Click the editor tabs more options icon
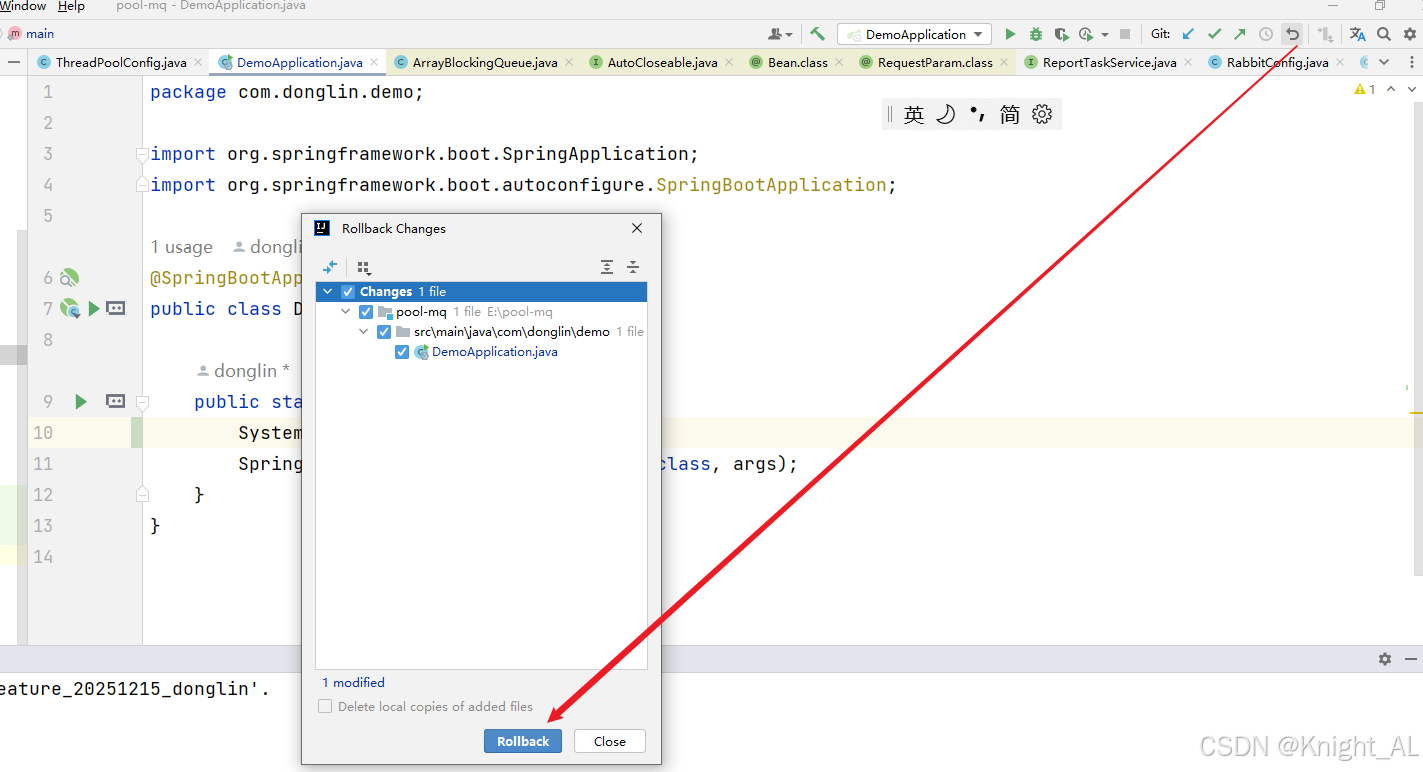The height and width of the screenshot is (772, 1423). point(1410,62)
